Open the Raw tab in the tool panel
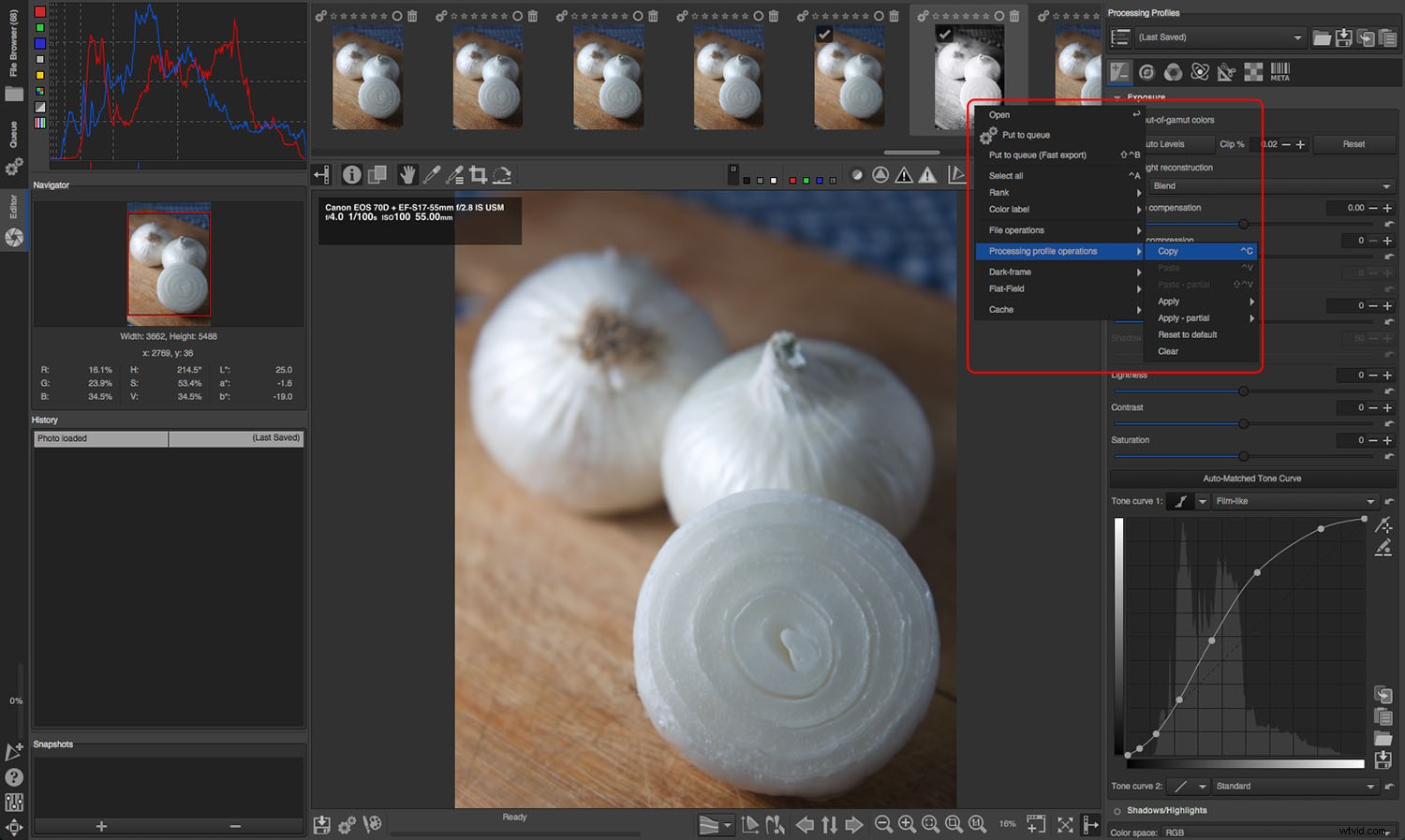 pyautogui.click(x=1253, y=71)
